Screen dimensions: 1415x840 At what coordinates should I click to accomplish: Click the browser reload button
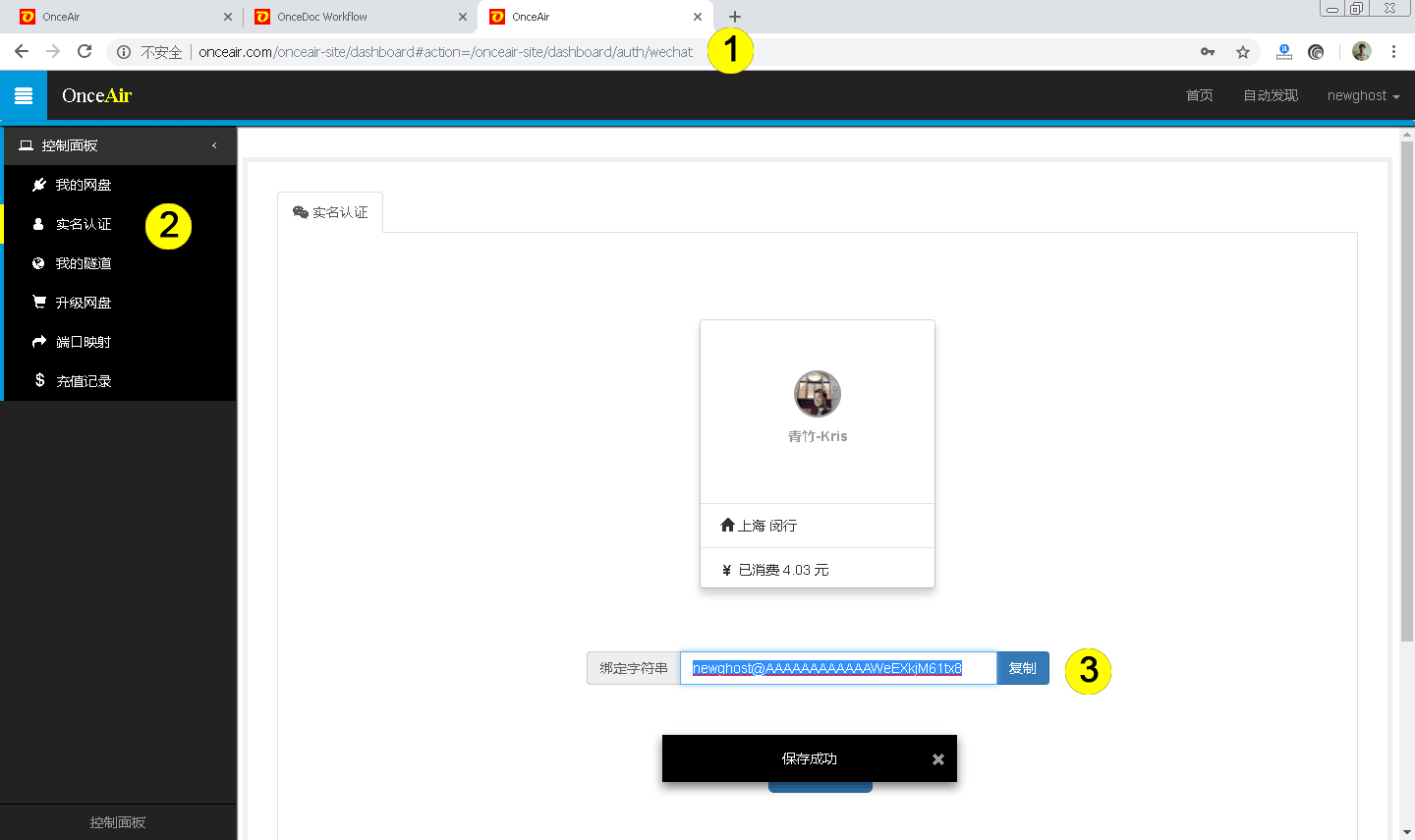point(85,52)
